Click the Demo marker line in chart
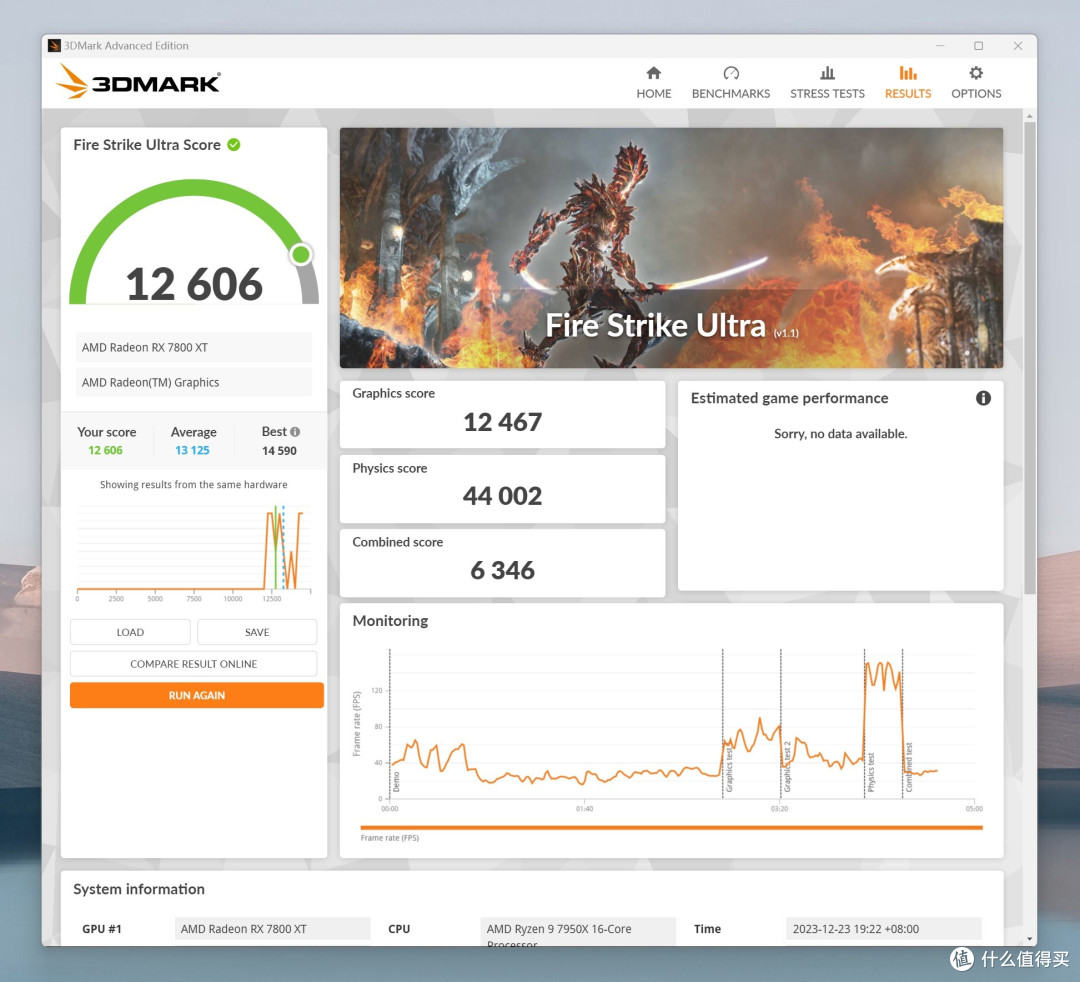Screen dimensions: 1080x982 [x=390, y=723]
